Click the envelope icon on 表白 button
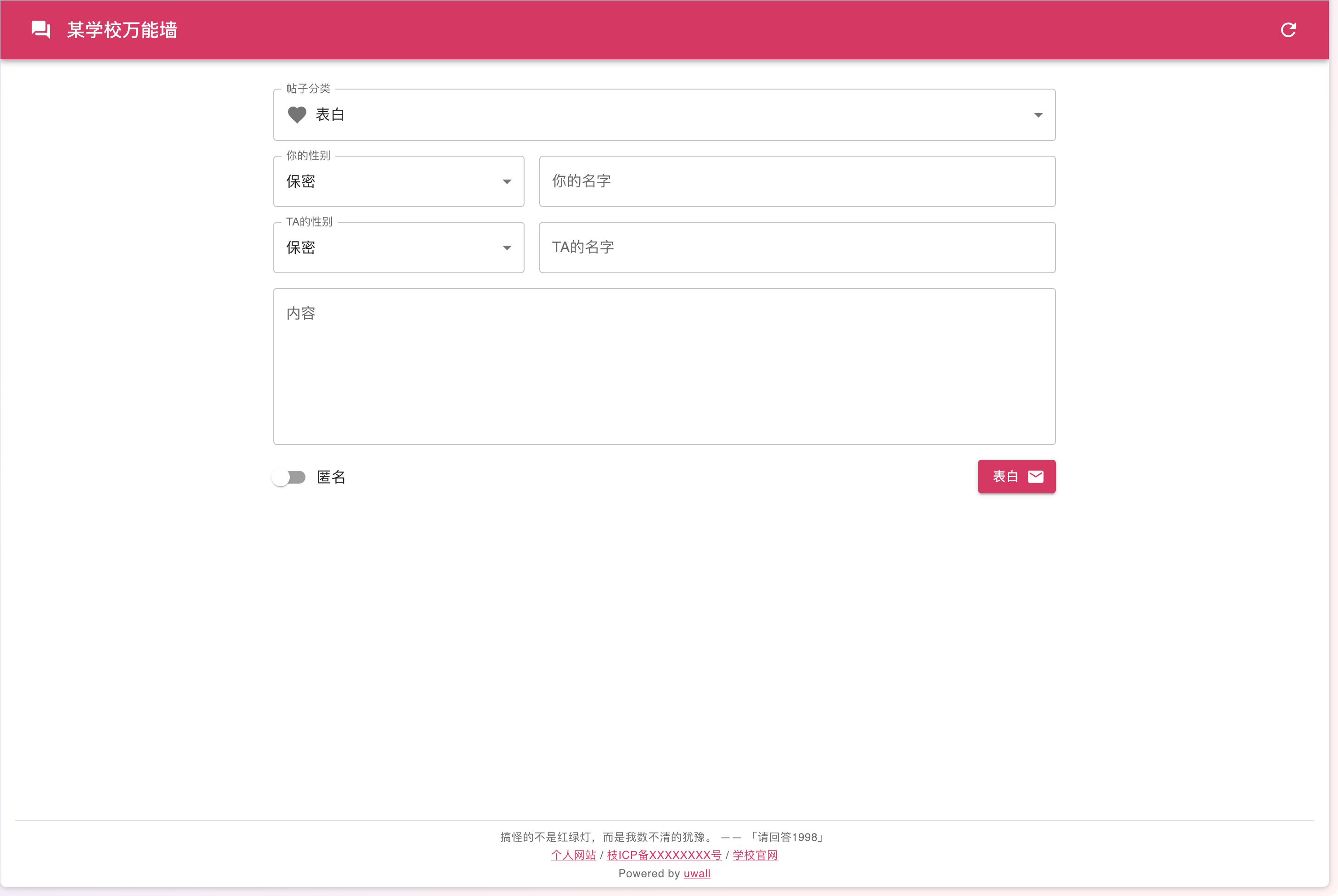 pos(1036,477)
